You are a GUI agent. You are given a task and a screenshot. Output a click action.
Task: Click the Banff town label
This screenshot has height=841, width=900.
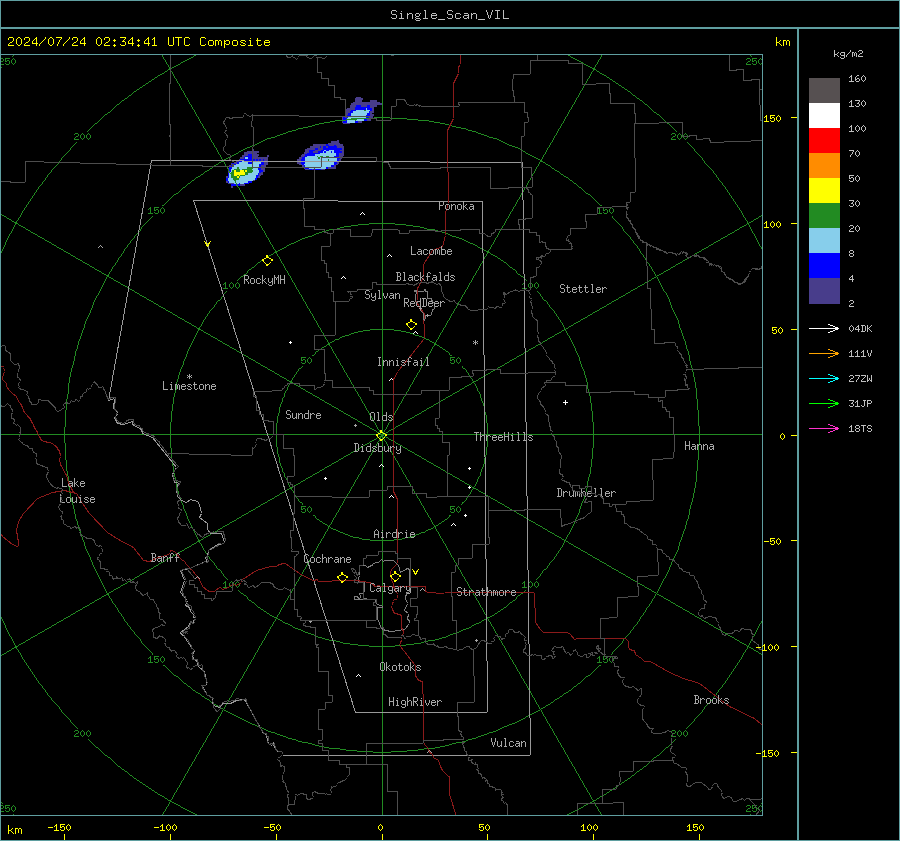point(165,557)
